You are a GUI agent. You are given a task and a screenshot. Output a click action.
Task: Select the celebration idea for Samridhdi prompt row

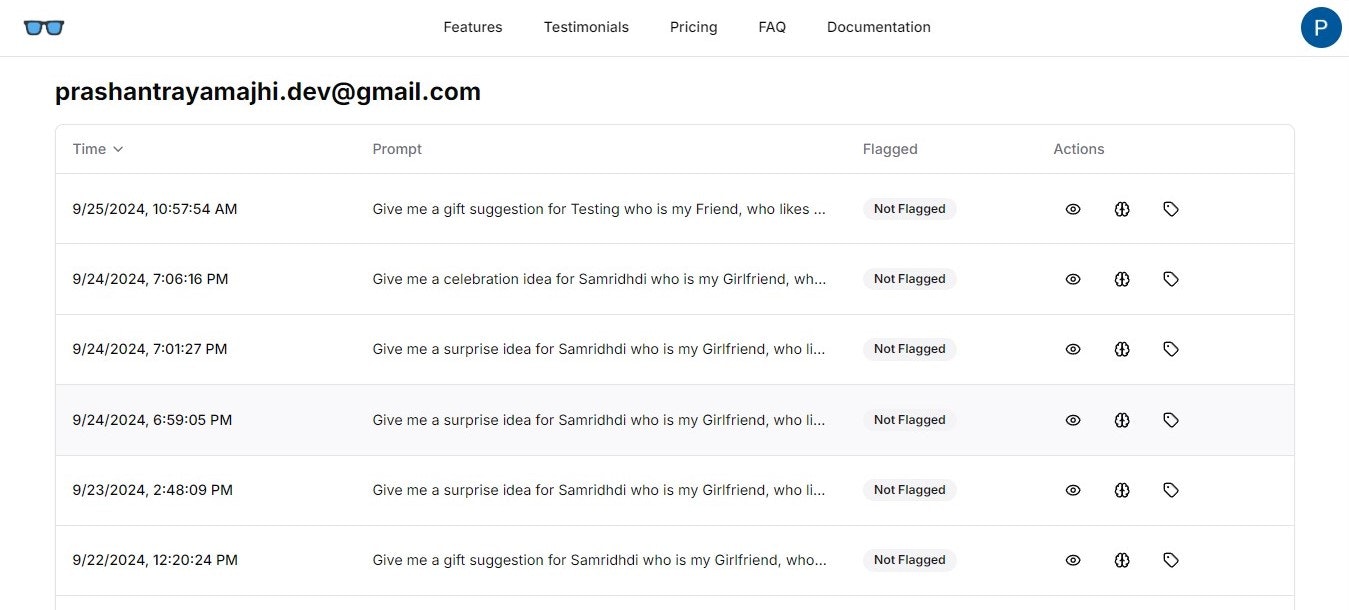click(599, 279)
